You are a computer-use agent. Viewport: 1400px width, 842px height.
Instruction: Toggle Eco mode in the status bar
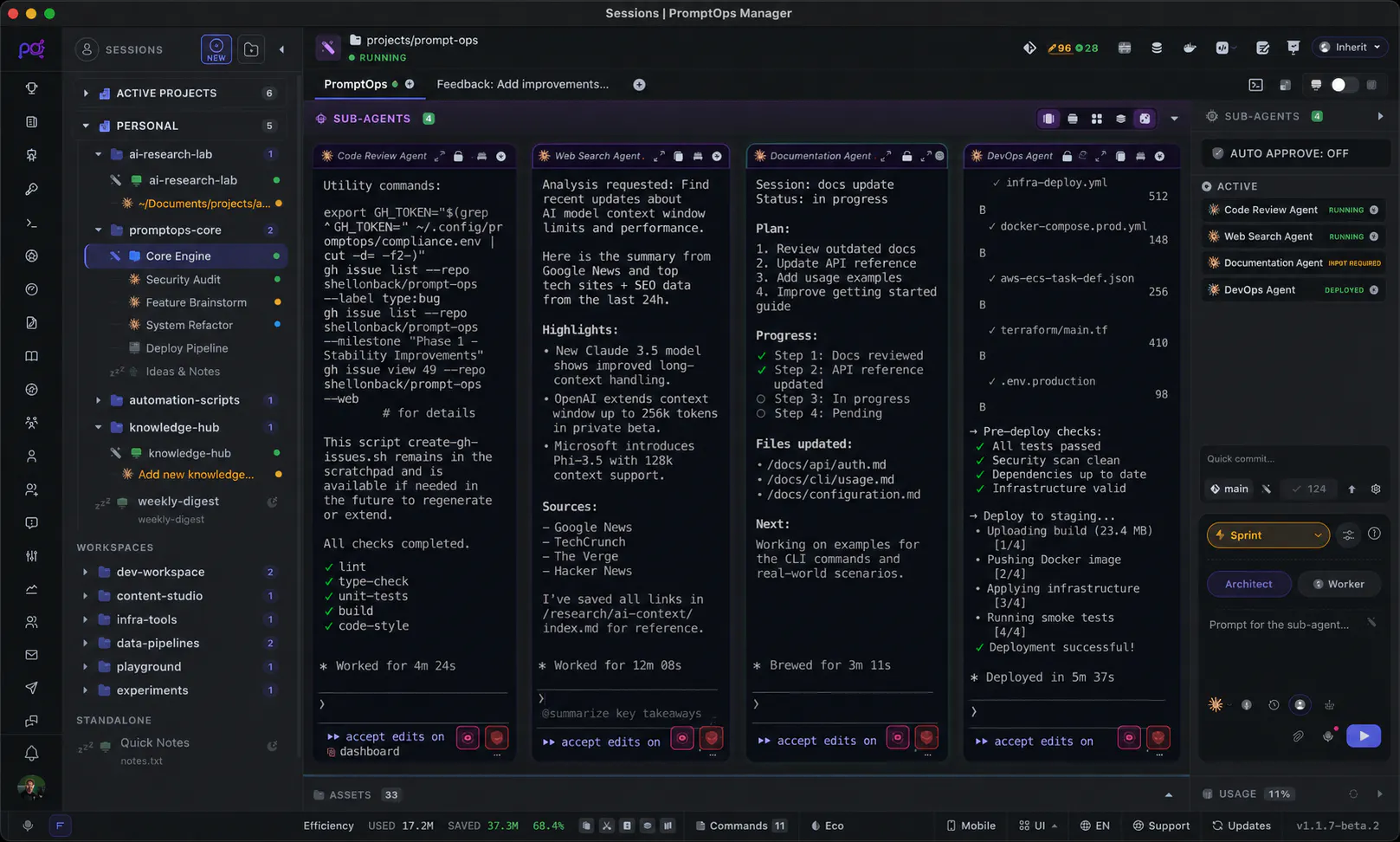[827, 826]
